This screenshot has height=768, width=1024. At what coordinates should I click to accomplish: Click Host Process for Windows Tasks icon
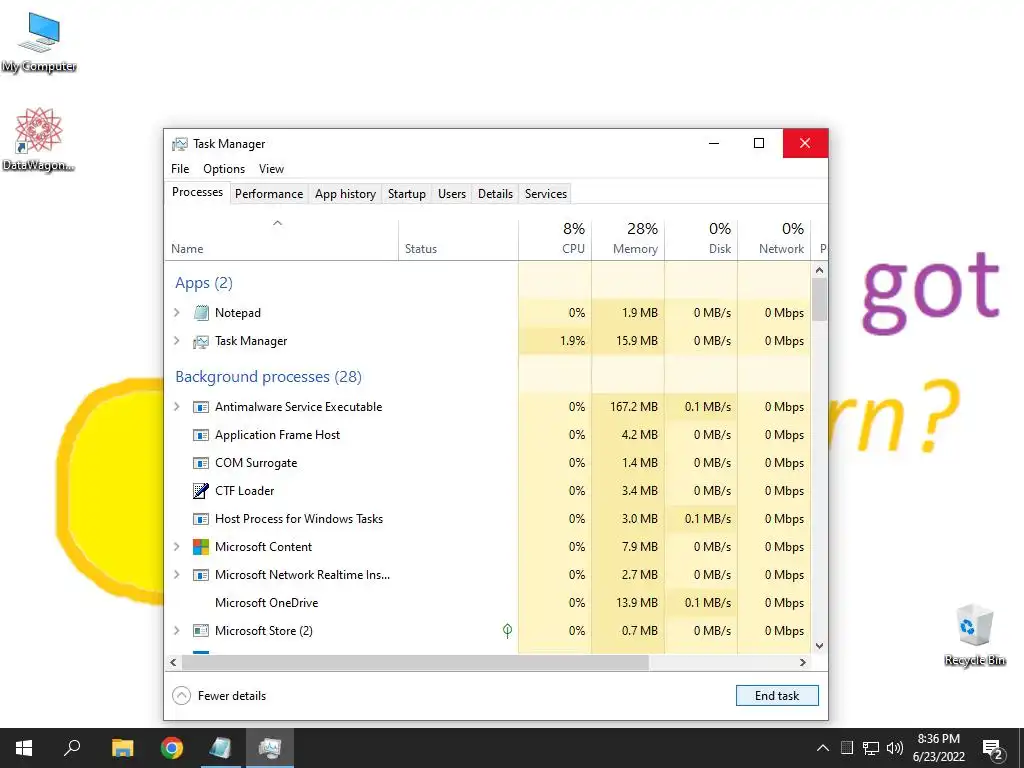click(x=201, y=519)
